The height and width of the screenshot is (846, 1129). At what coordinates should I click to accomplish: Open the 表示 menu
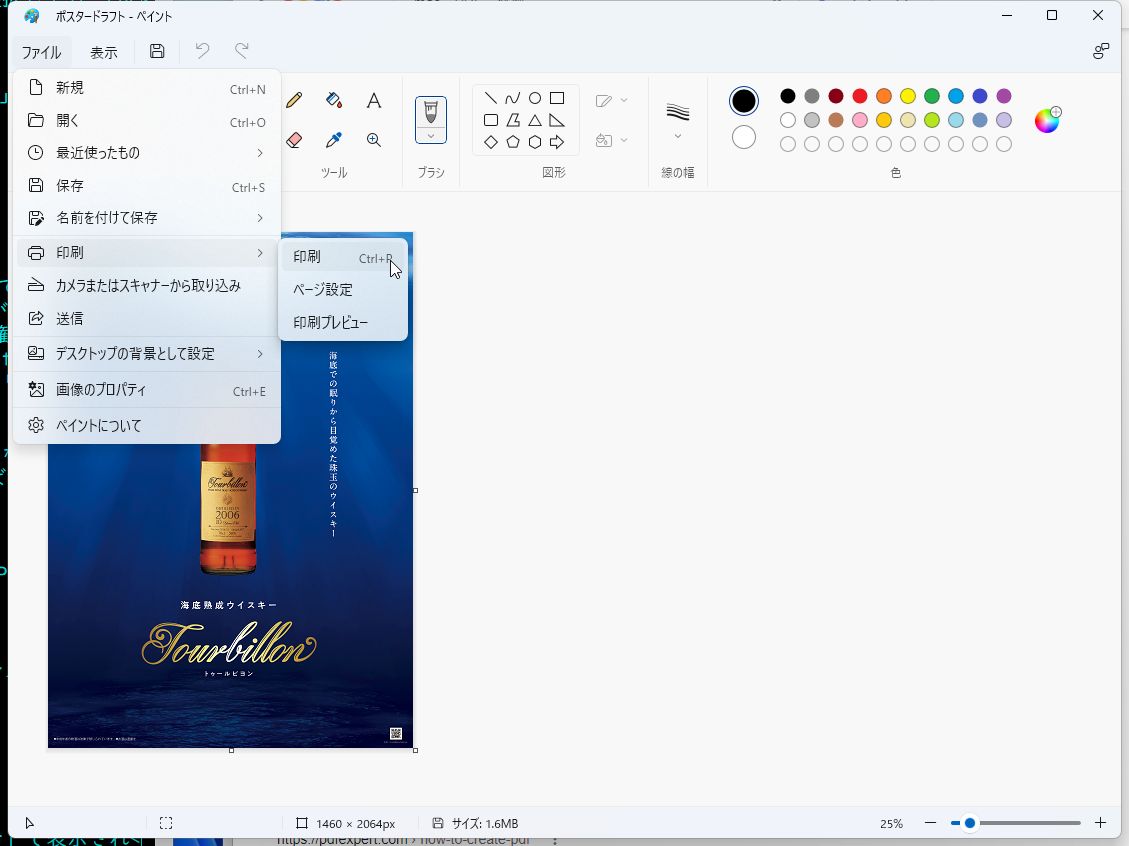[x=103, y=51]
